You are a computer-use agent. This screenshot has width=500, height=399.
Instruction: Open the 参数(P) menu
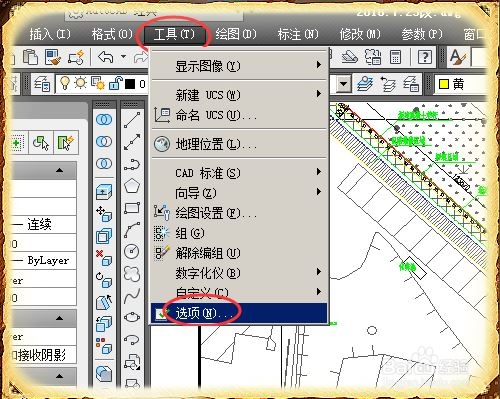click(x=422, y=34)
